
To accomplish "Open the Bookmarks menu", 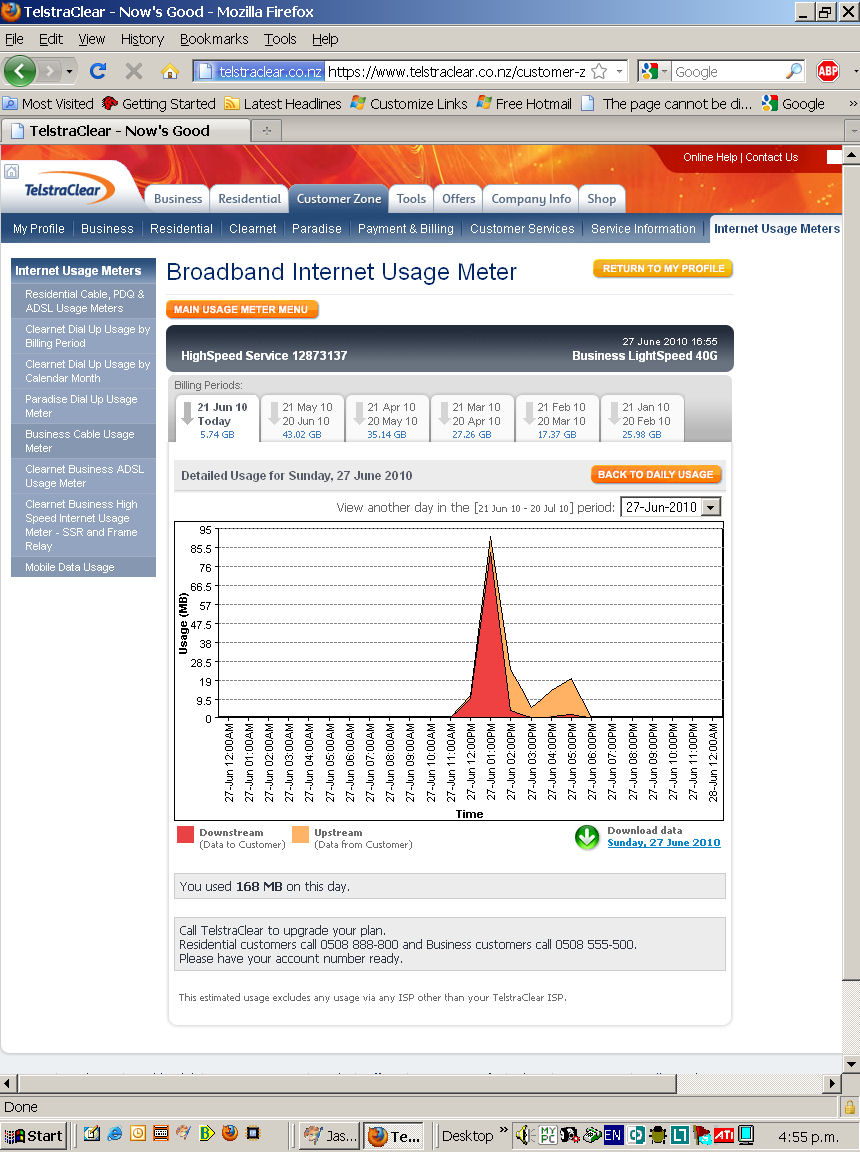I will tap(214, 39).
